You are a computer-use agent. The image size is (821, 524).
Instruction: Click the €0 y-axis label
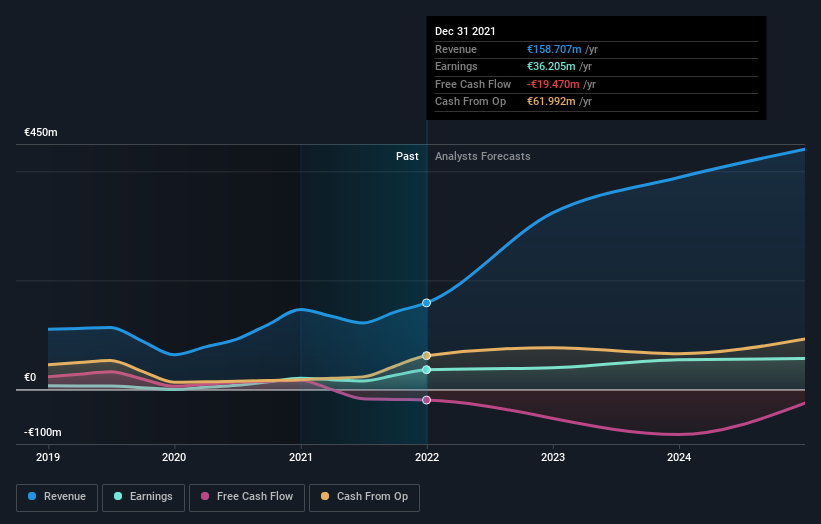30,377
